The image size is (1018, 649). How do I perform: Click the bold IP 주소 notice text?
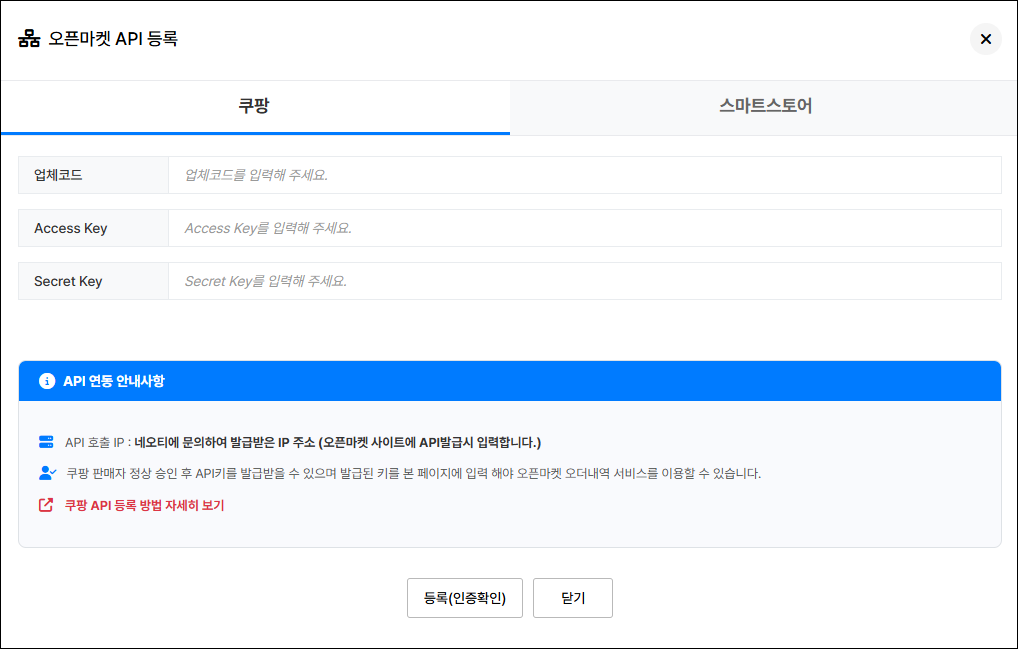pos(337,442)
